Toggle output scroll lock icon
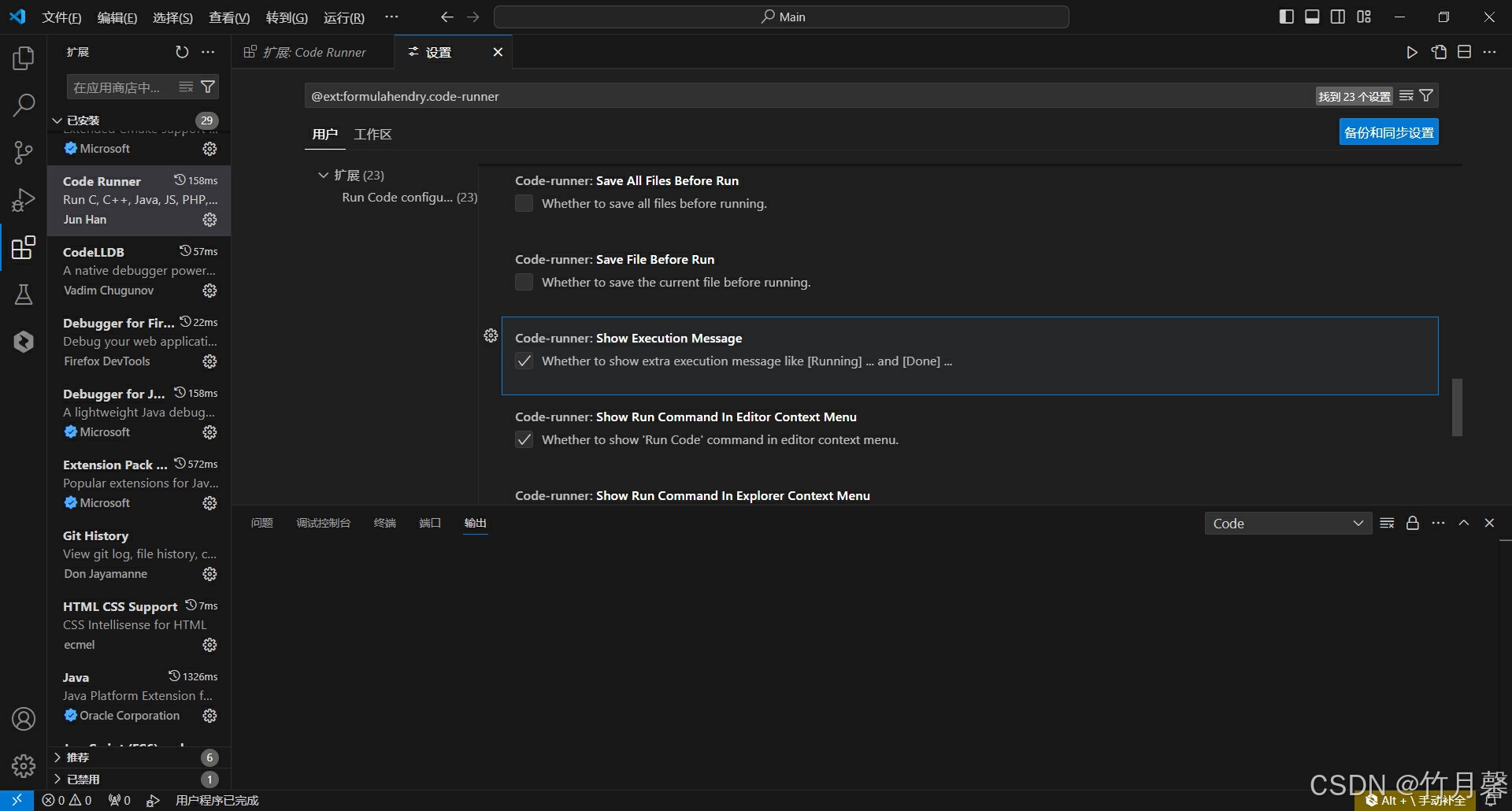1512x811 pixels. (1413, 524)
